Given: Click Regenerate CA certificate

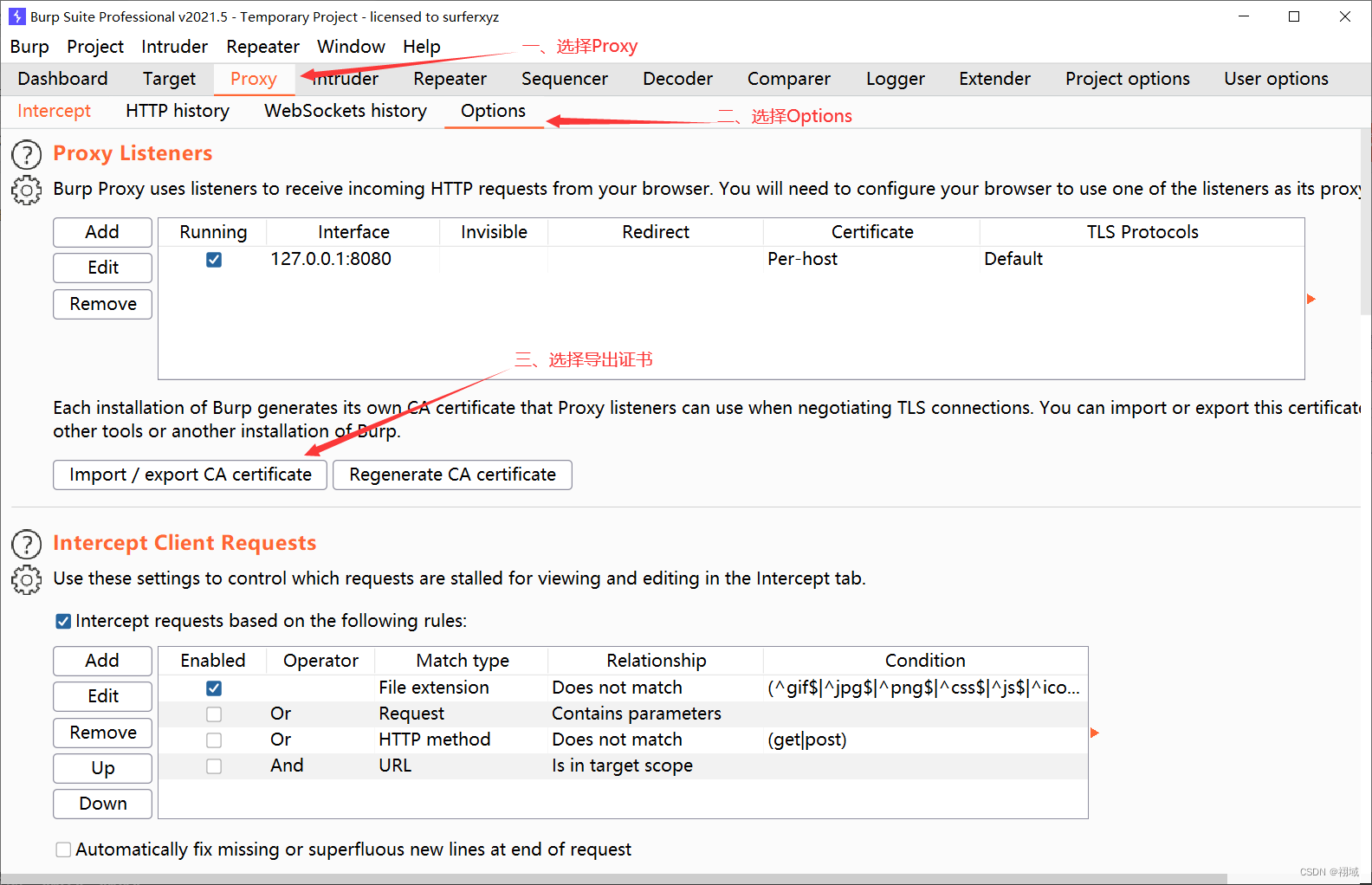Looking at the screenshot, I should pyautogui.click(x=452, y=475).
